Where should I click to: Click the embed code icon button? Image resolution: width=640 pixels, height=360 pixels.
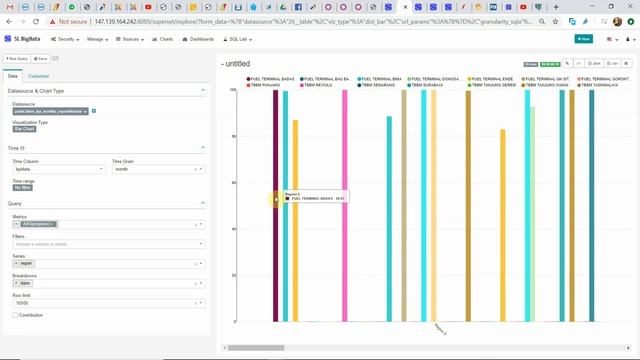click(x=578, y=64)
